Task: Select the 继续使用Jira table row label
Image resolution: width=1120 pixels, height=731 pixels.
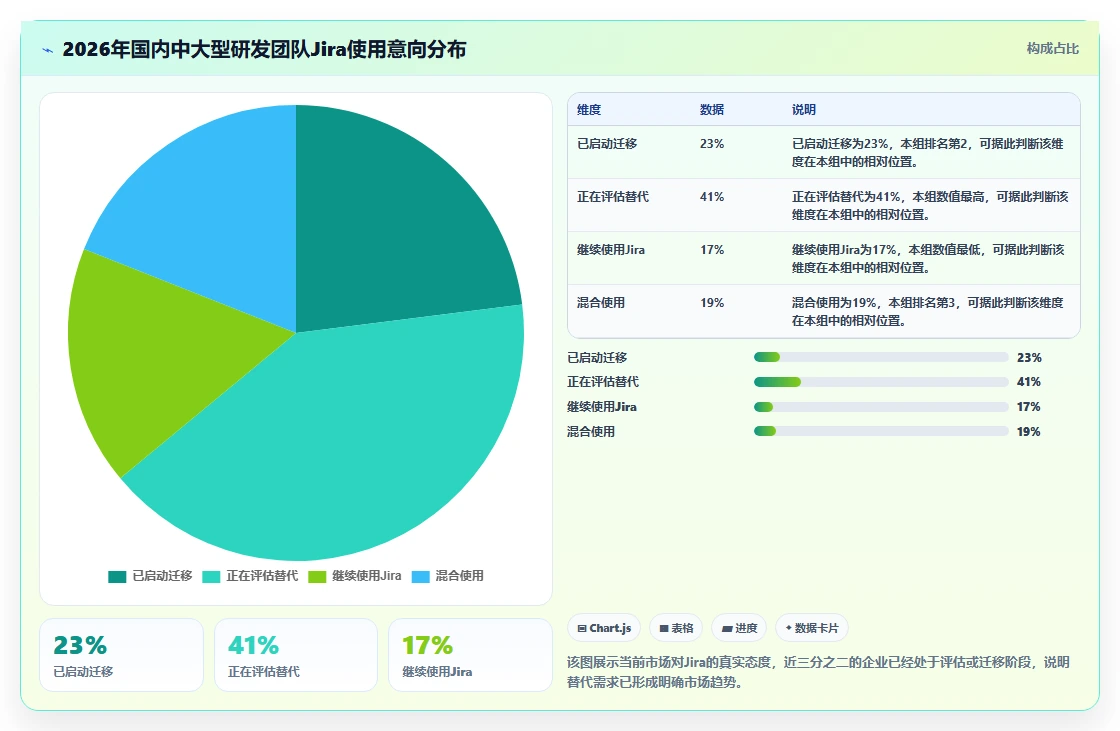Action: pyautogui.click(x=611, y=250)
